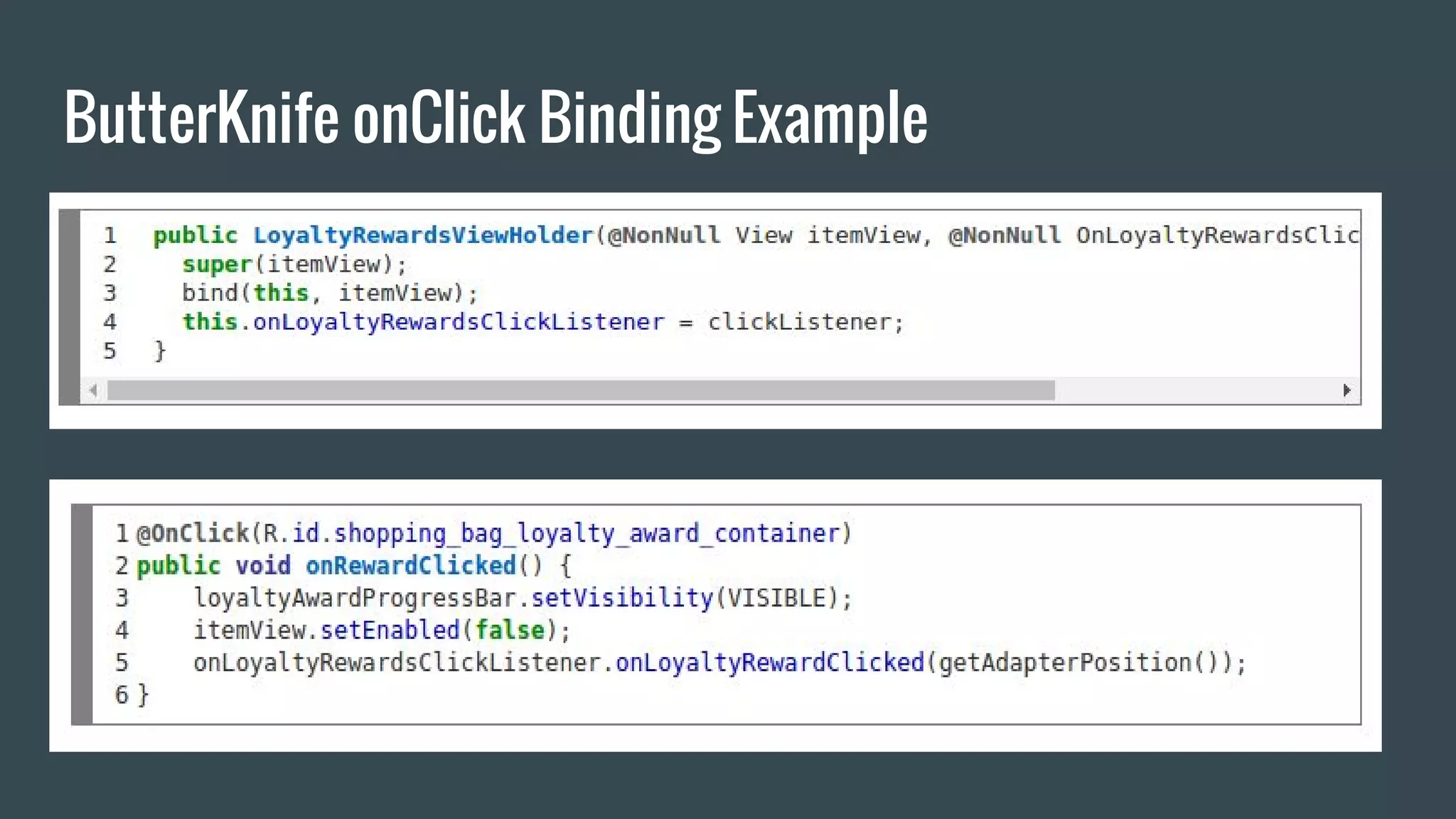
Task: Click the horizontal scrollbar right arrow
Action: [x=1347, y=390]
